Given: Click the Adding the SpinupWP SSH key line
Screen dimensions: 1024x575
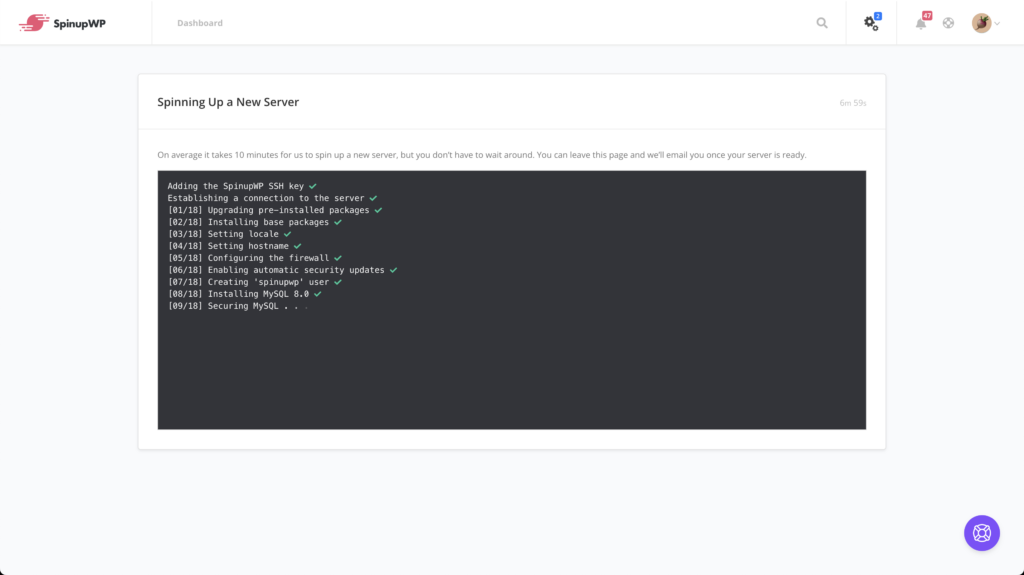Looking at the screenshot, I should point(242,186).
